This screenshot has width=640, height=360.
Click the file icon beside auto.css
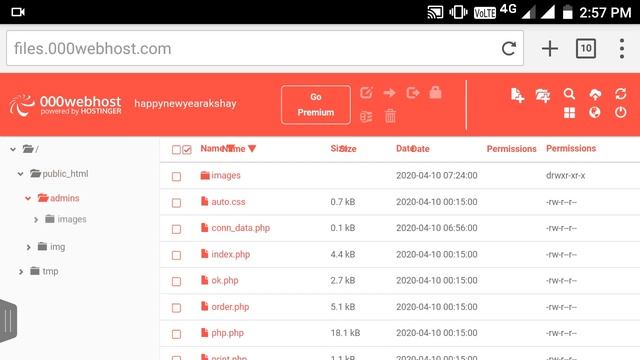click(204, 201)
